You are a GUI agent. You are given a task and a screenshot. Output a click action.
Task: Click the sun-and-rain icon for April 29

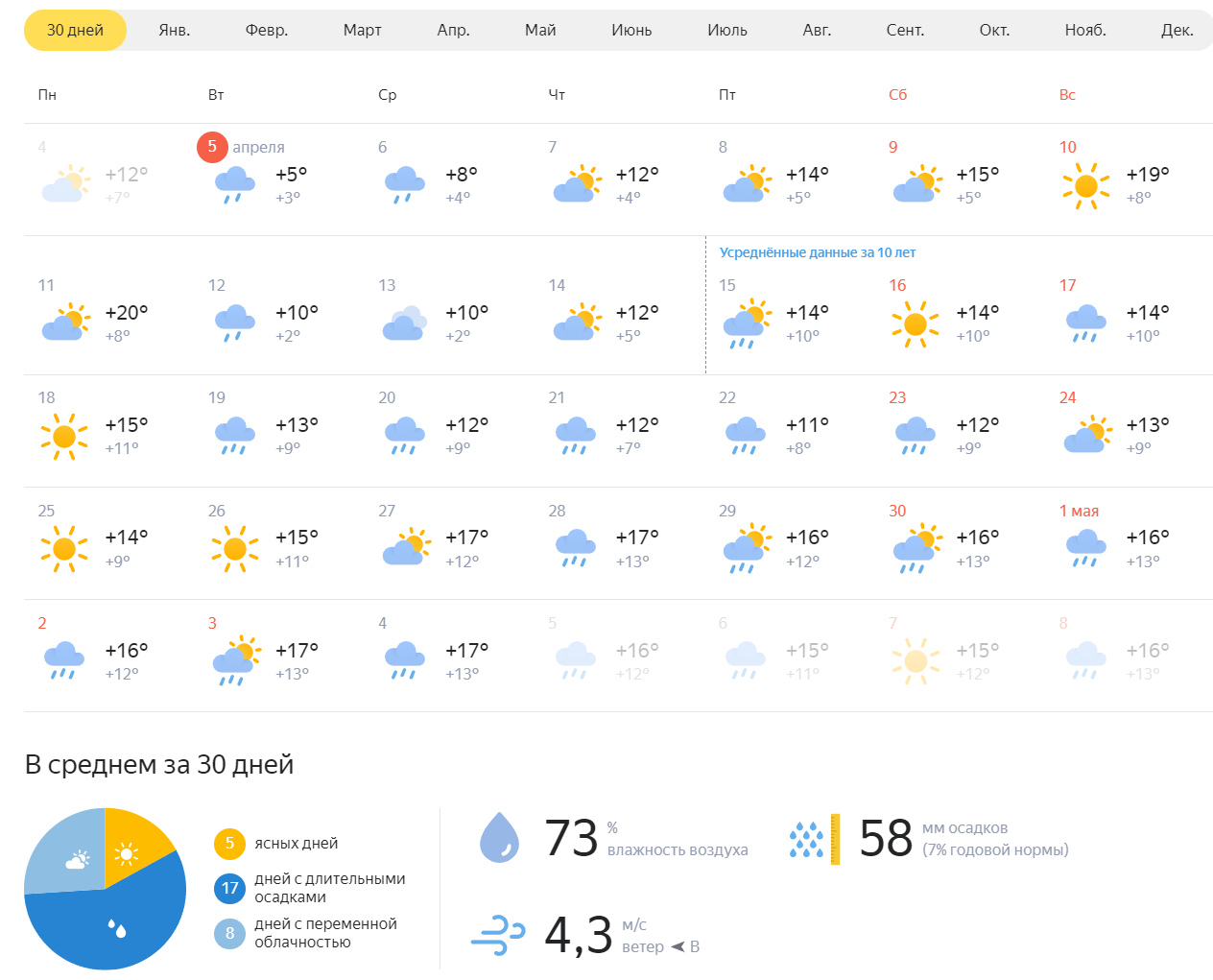(x=746, y=548)
